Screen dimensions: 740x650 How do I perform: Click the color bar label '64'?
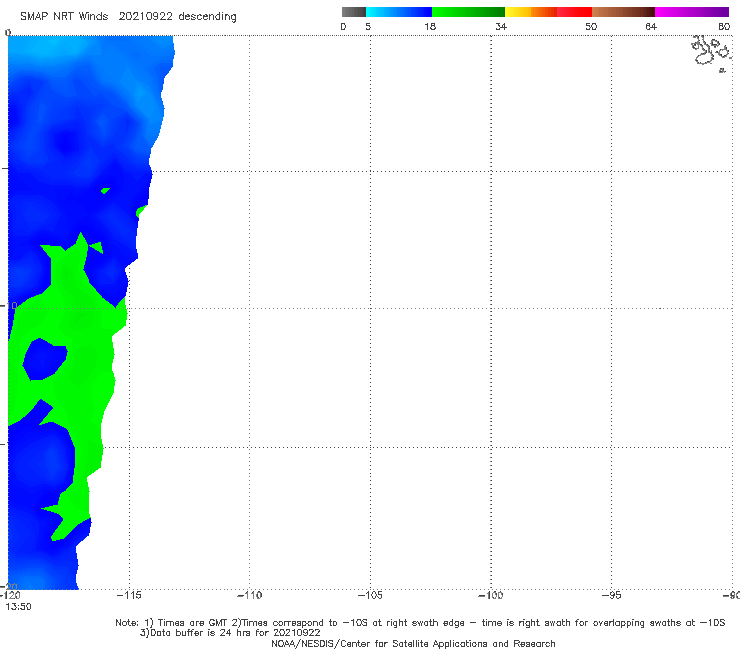(651, 27)
